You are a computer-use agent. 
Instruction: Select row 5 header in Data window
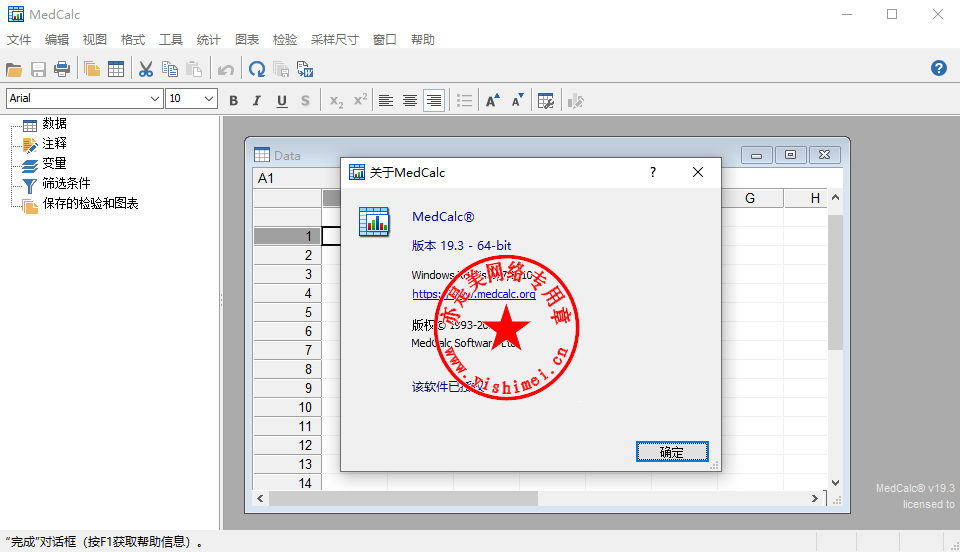pyautogui.click(x=287, y=312)
